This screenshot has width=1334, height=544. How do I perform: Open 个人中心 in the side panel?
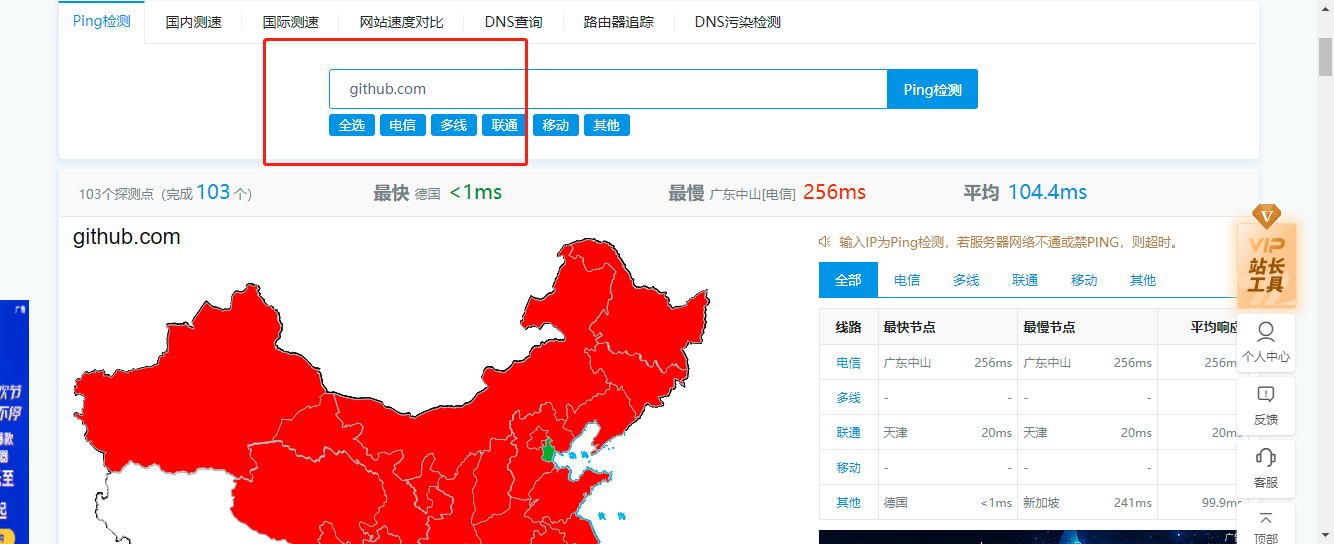click(x=1266, y=342)
